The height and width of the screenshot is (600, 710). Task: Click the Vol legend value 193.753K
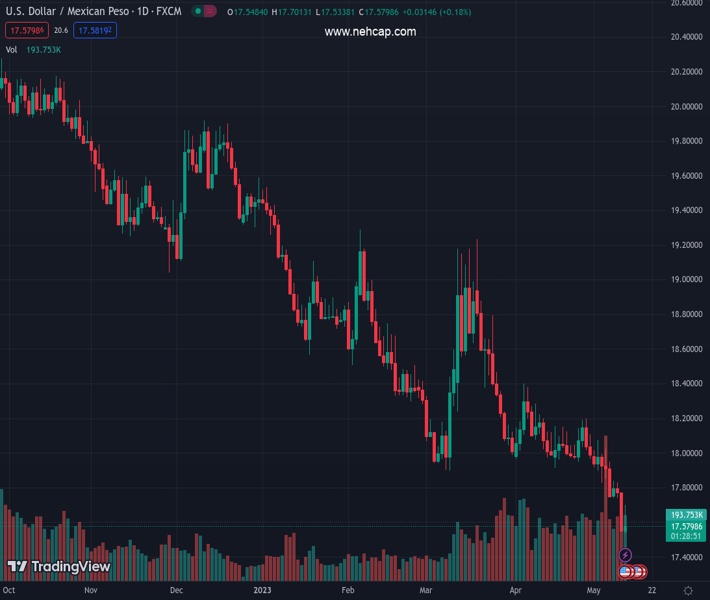click(43, 50)
